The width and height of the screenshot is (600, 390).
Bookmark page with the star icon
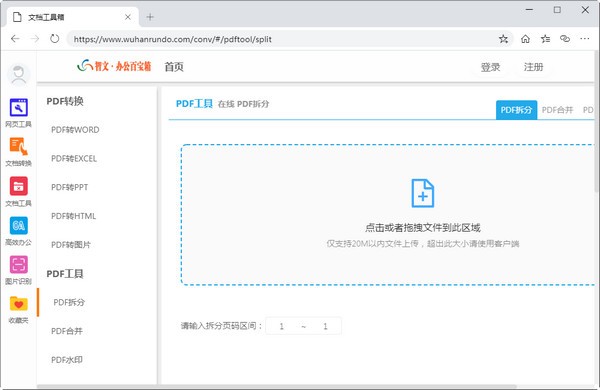[503, 39]
